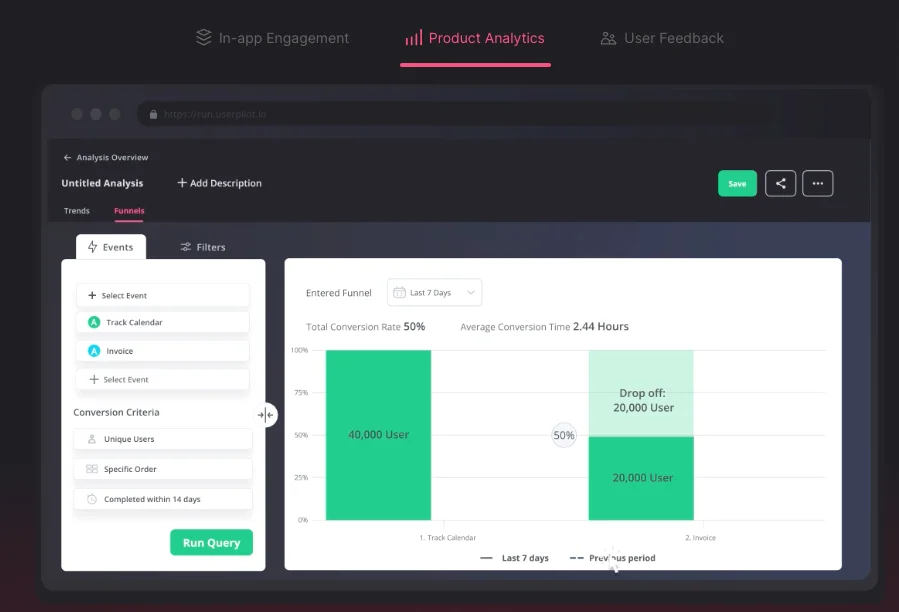Viewport: 899px width, 612px height.
Task: Click the 2. Invoice axis label
Action: tap(701, 537)
